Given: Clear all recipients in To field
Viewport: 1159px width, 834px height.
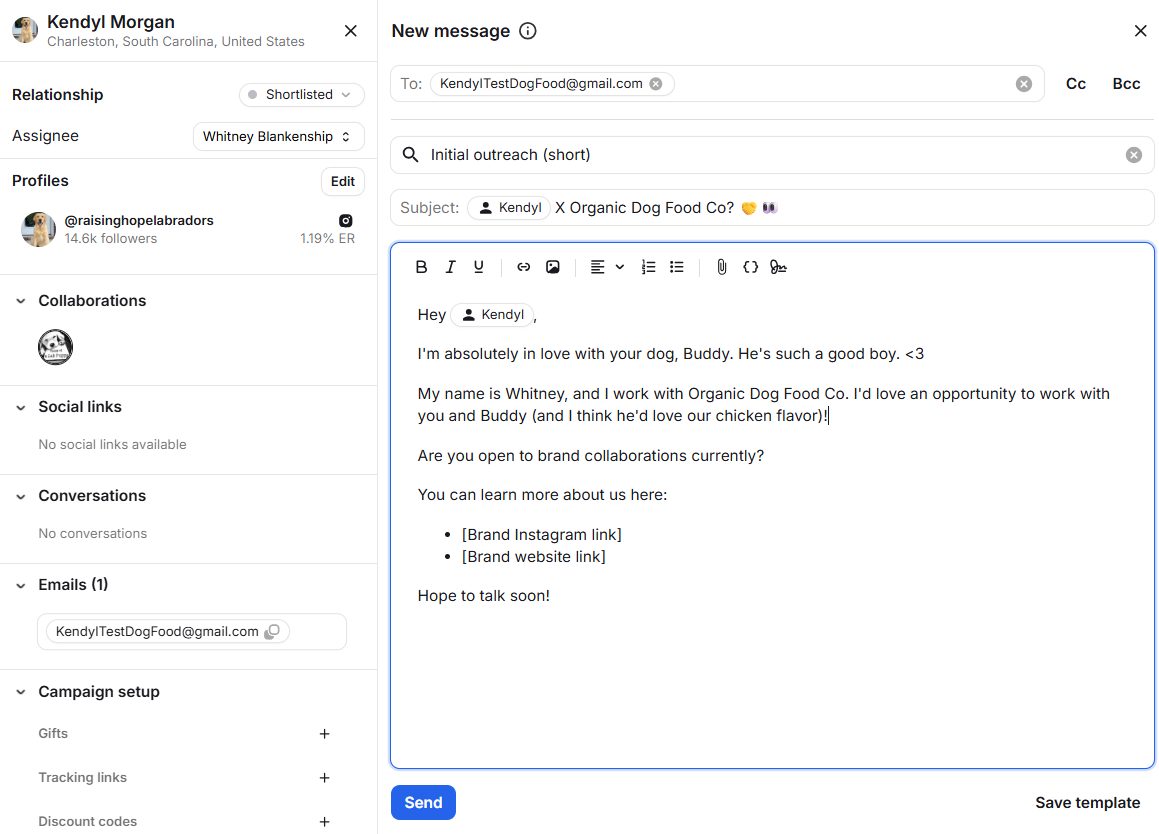Looking at the screenshot, I should coord(1024,84).
